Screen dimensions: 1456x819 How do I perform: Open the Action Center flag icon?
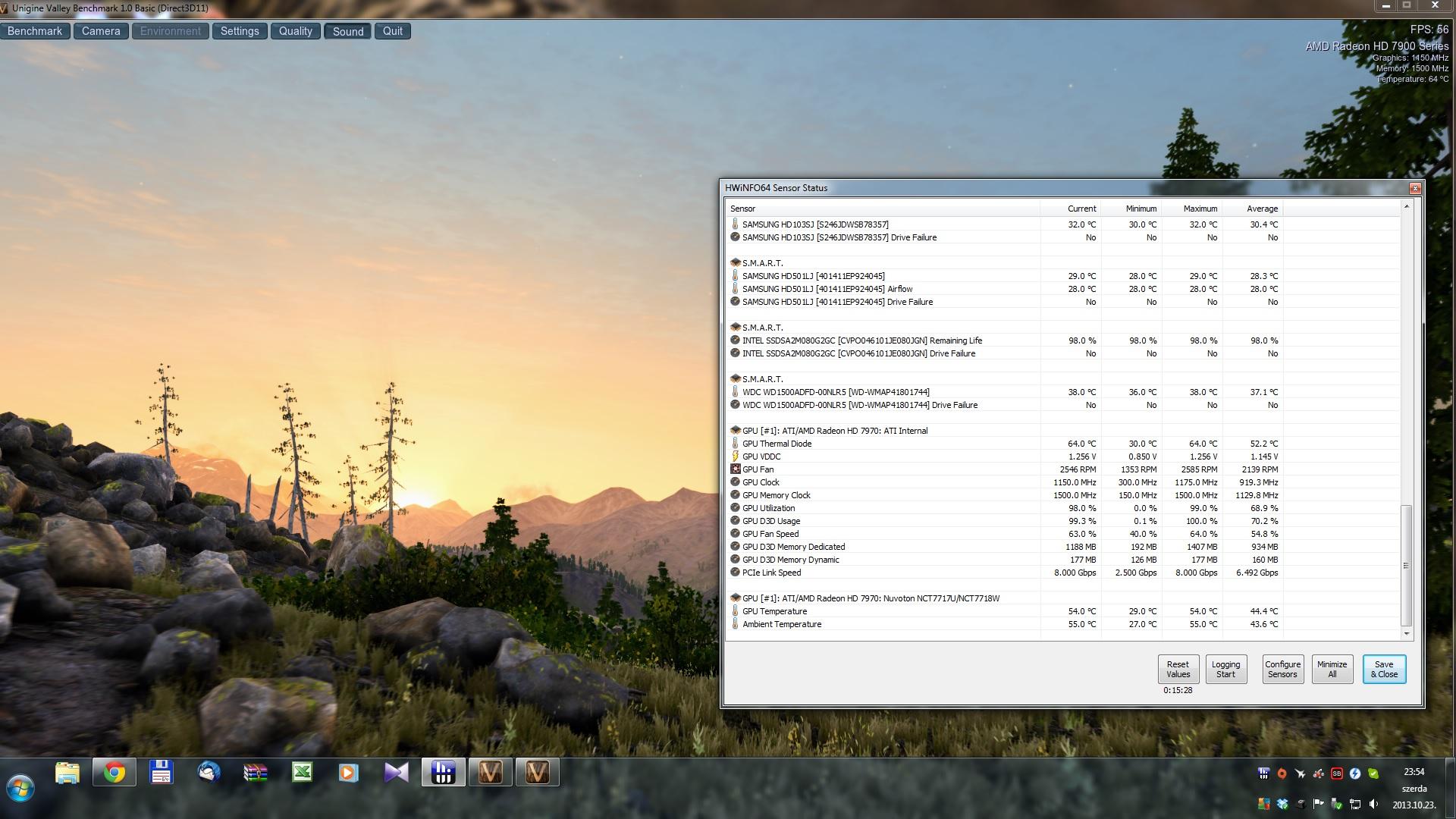point(1318,804)
